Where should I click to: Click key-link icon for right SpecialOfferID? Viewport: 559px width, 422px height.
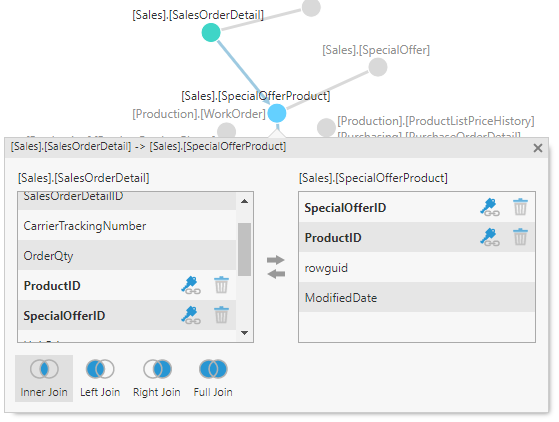click(490, 207)
